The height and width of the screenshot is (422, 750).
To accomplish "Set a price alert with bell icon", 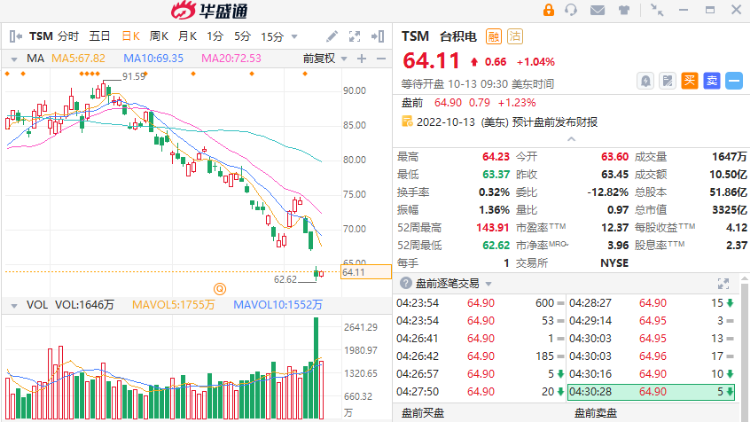I will tap(645, 81).
